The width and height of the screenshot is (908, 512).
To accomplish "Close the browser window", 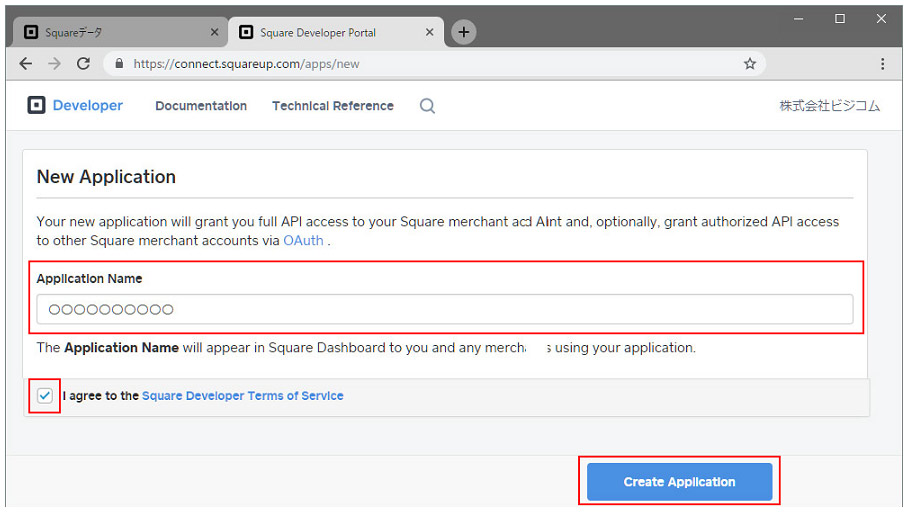I will 881,19.
